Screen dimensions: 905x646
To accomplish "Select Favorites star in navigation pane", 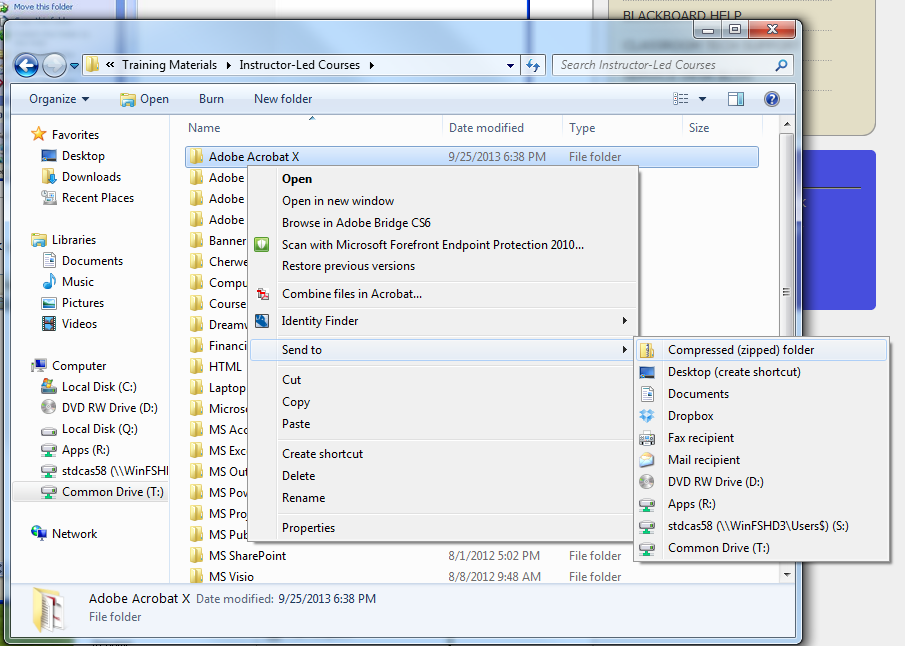I will [39, 134].
